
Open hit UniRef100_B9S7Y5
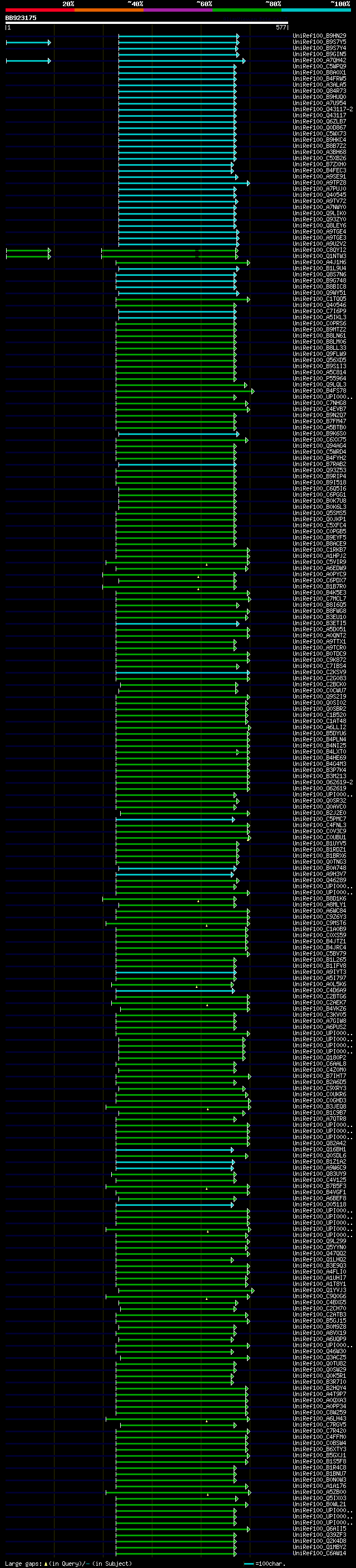pos(319,42)
